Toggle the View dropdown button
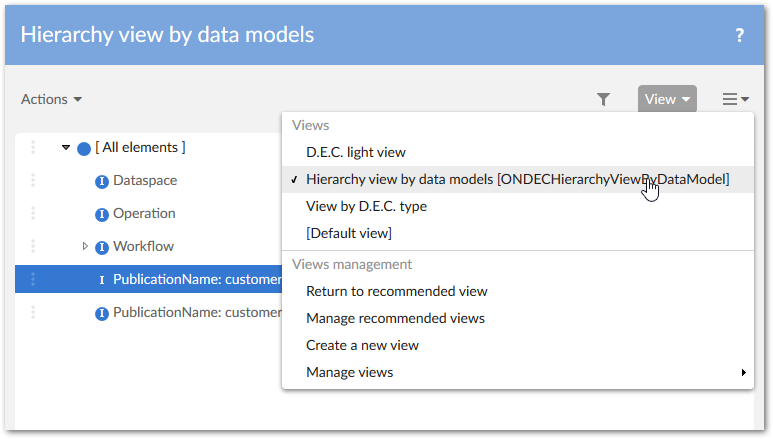Viewport: 773px width, 439px height. pyautogui.click(x=667, y=99)
